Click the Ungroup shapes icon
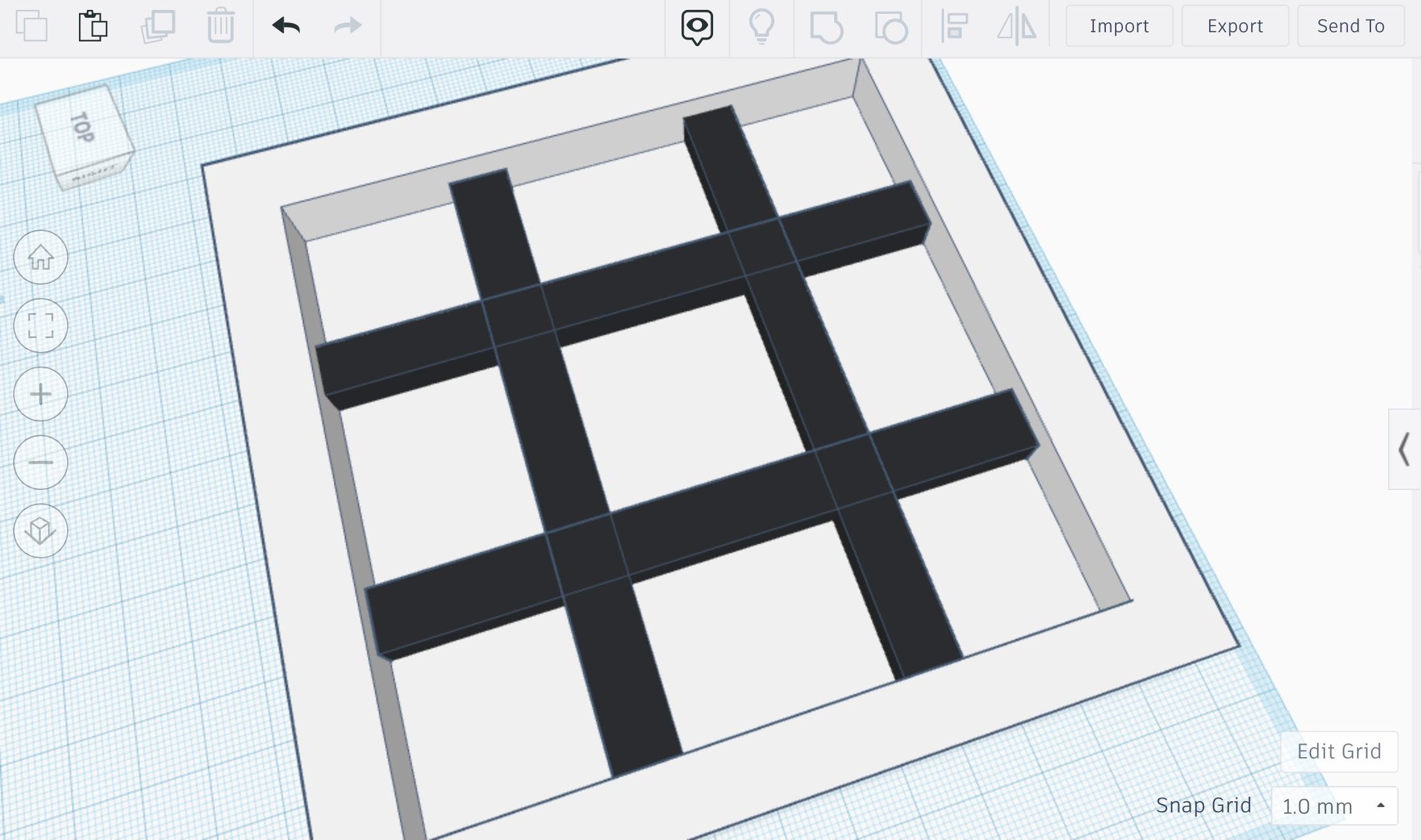 pyautogui.click(x=891, y=28)
